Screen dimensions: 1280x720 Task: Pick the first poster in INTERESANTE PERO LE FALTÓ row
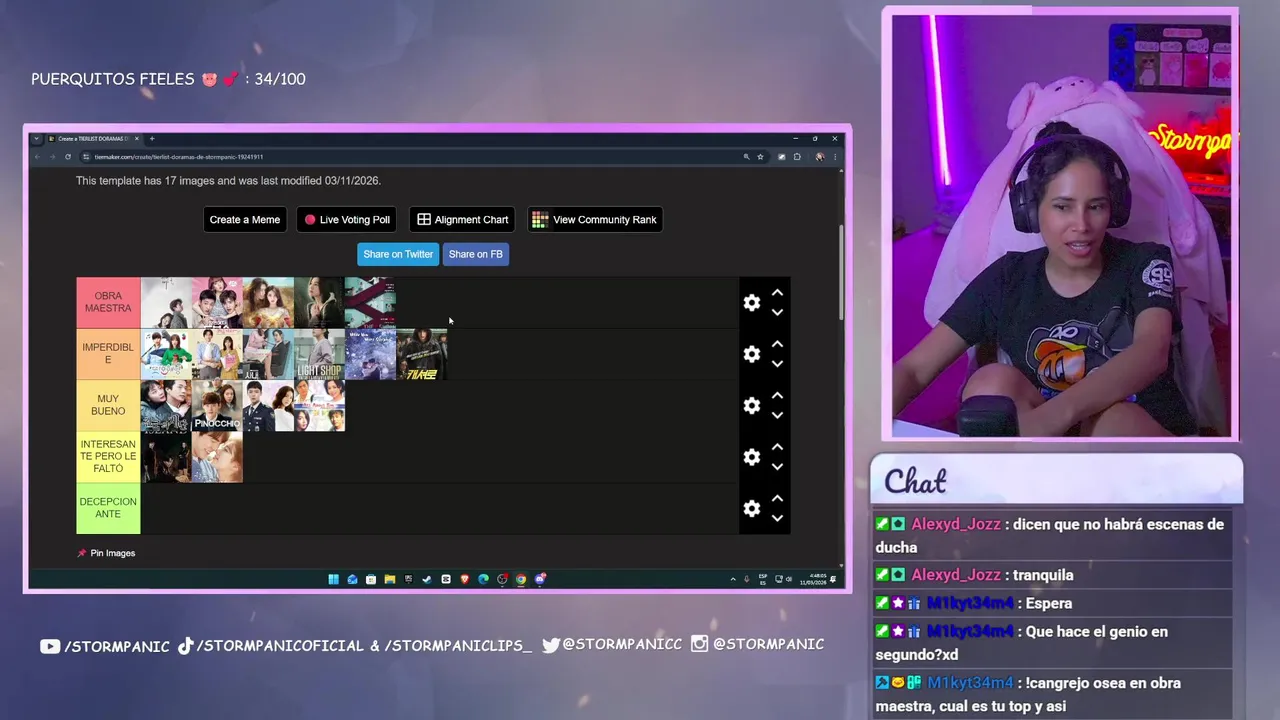tap(166, 457)
